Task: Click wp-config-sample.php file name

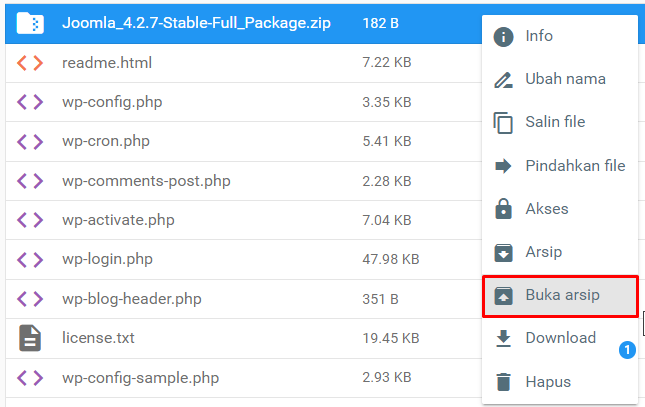Action: (x=140, y=378)
